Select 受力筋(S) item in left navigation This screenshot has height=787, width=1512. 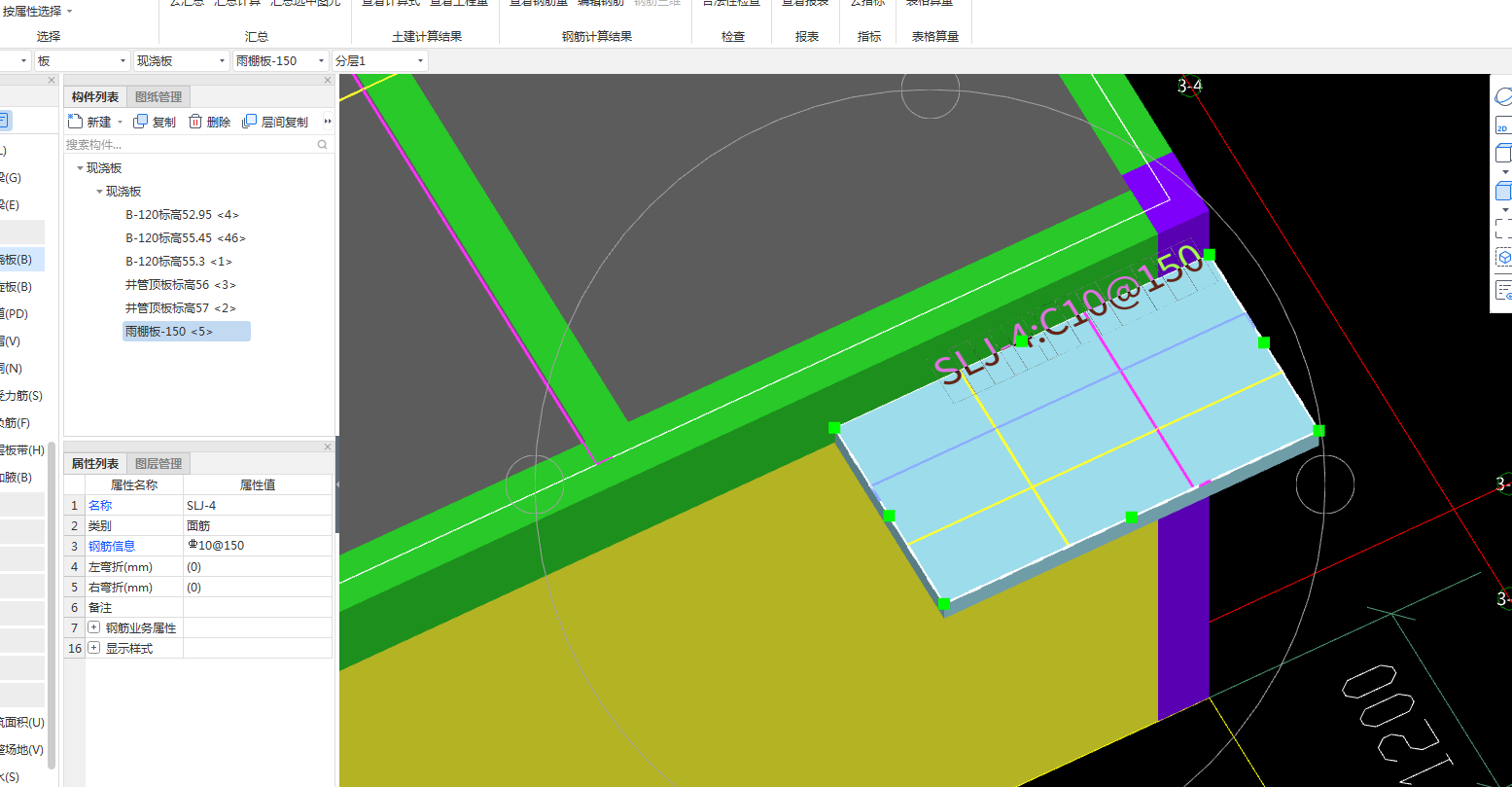tap(21, 396)
